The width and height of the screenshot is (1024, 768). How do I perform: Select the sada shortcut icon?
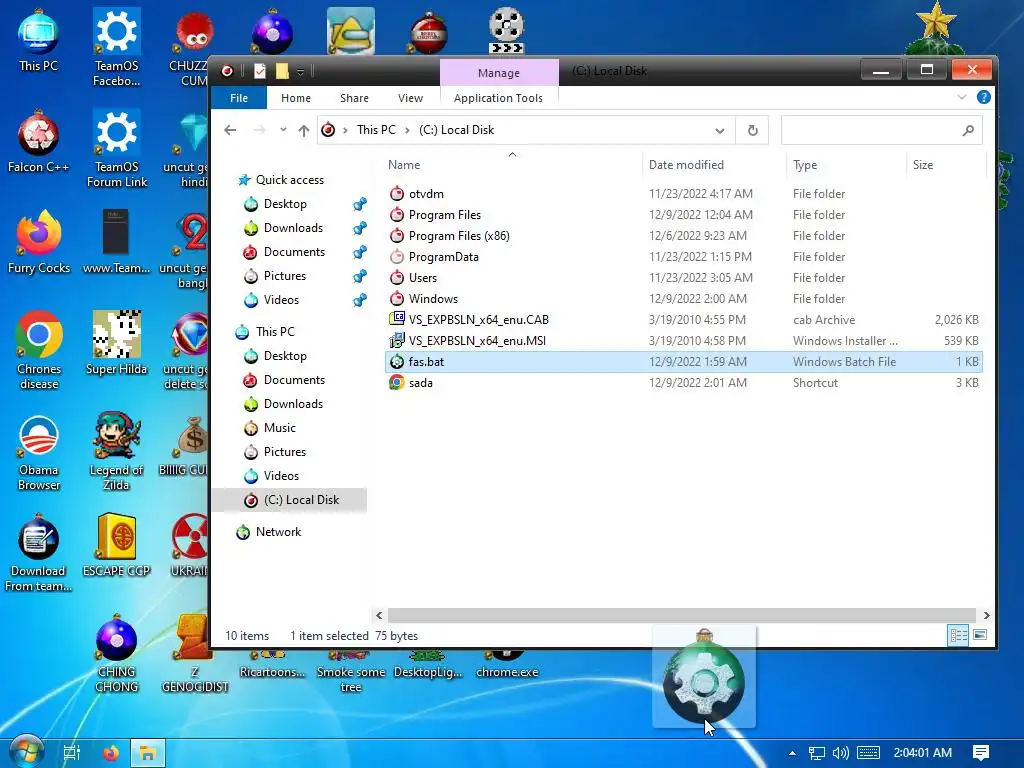tap(396, 383)
